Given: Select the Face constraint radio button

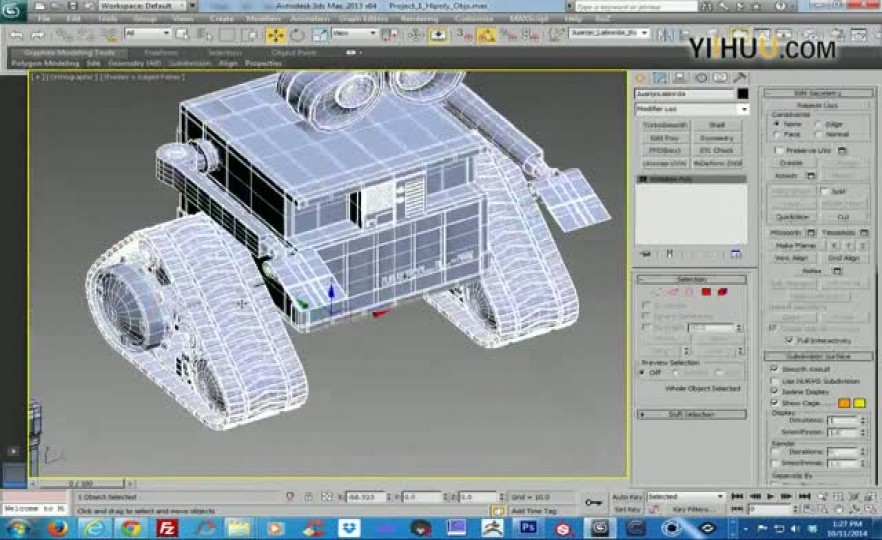Looking at the screenshot, I should [x=777, y=134].
